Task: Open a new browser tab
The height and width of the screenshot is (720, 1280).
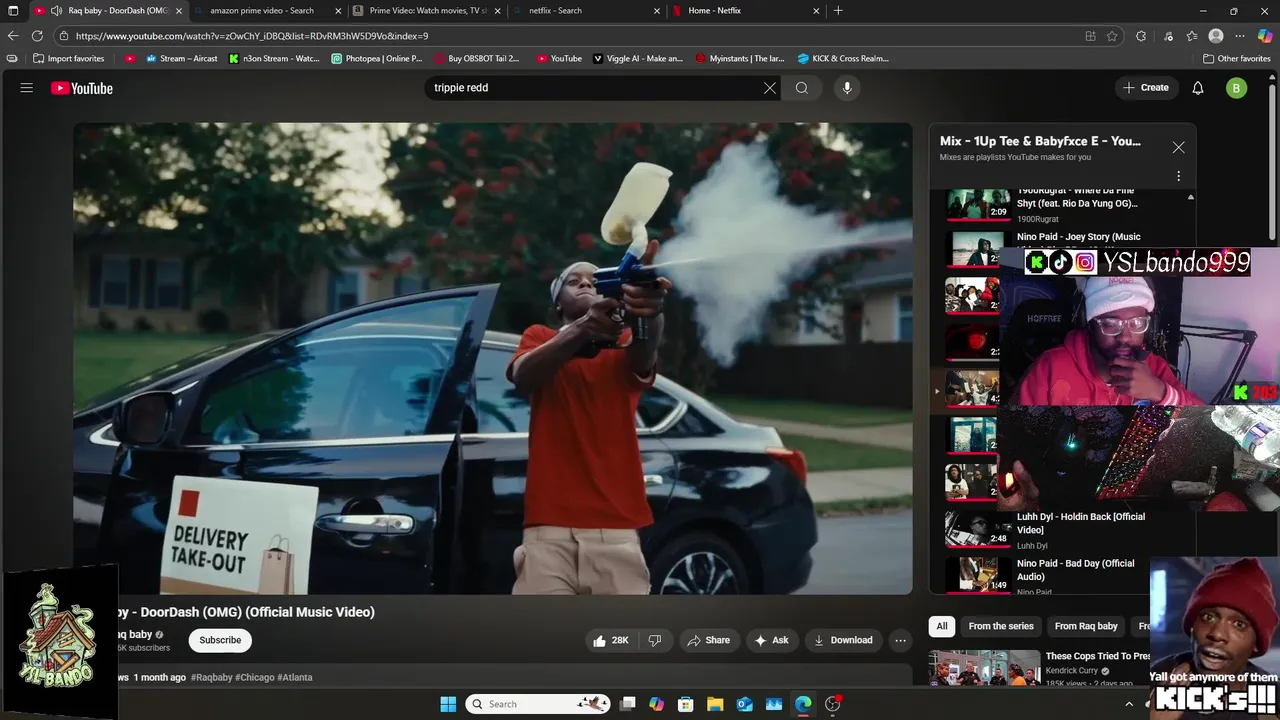Action: coord(838,11)
